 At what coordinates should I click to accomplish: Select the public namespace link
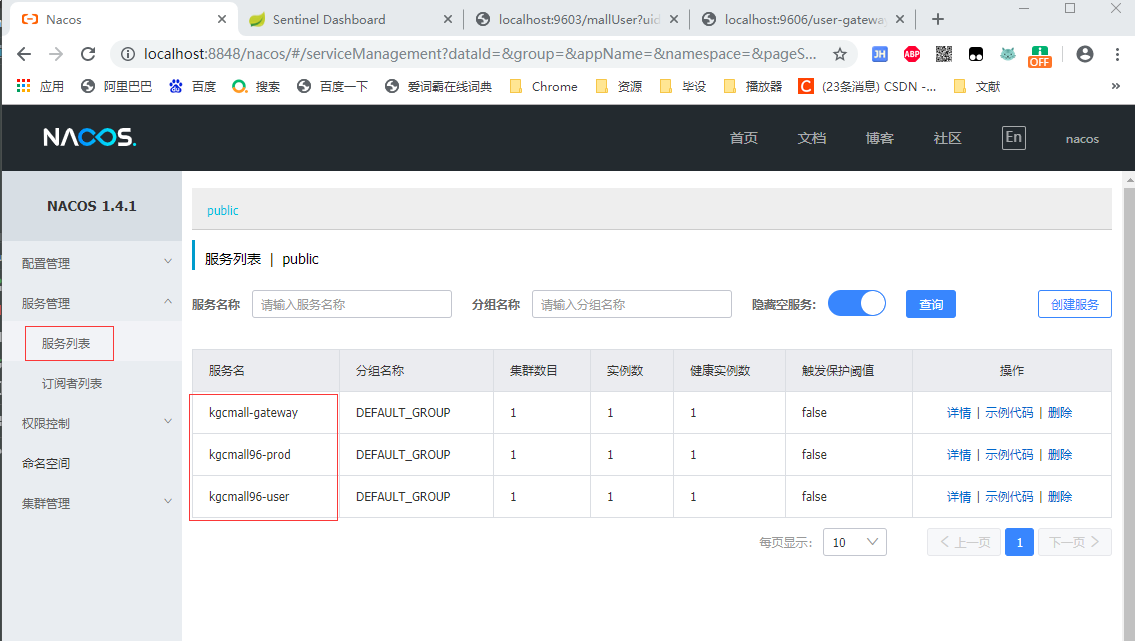pos(222,211)
